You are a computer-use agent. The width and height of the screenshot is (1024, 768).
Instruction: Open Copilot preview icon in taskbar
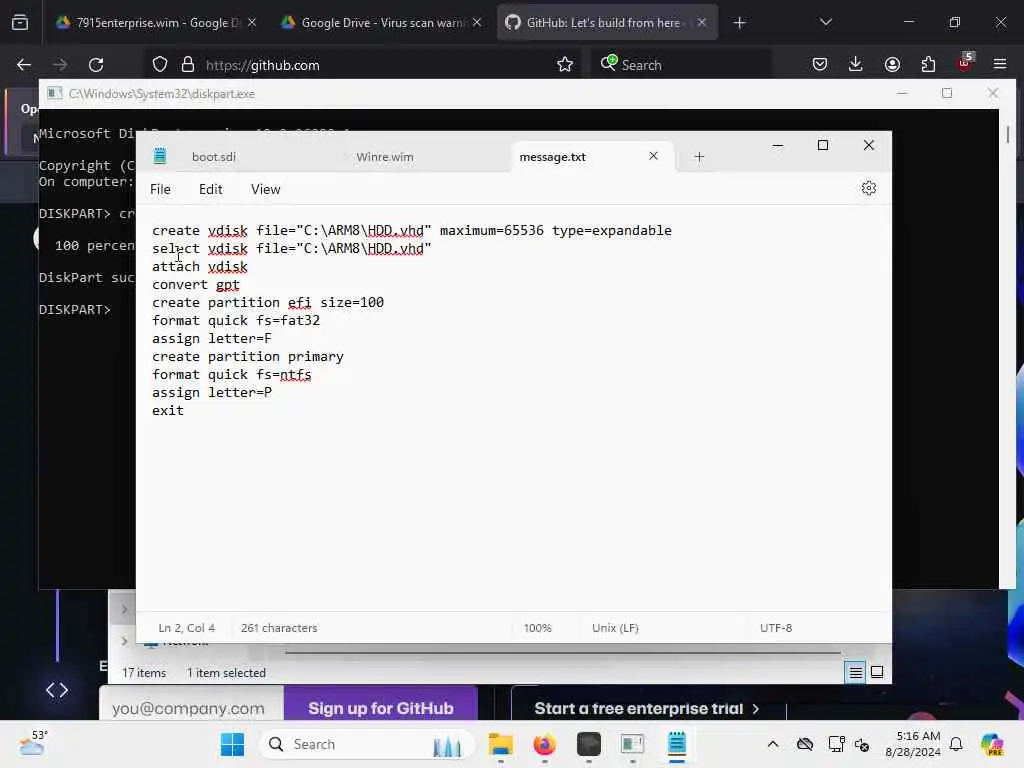click(x=992, y=744)
